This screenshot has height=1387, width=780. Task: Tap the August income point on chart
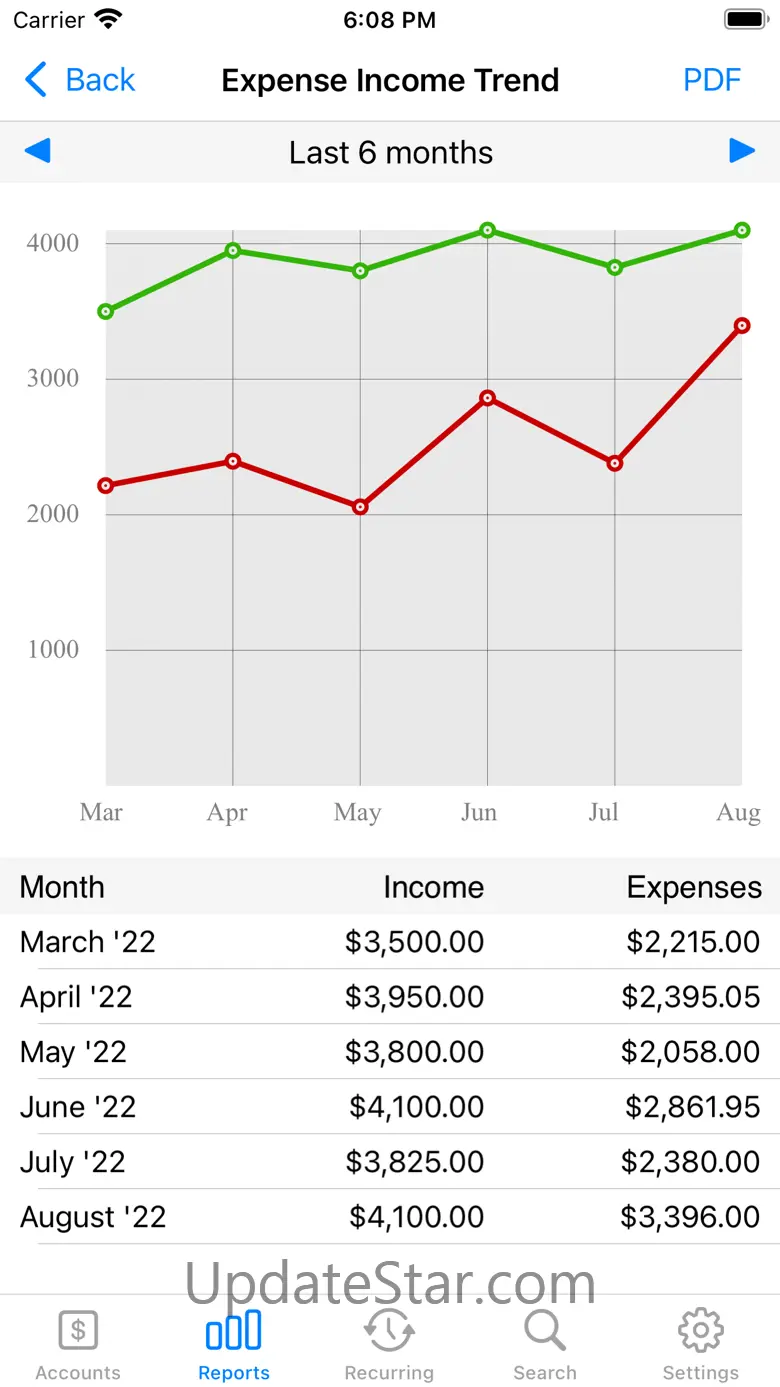pyautogui.click(x=742, y=230)
